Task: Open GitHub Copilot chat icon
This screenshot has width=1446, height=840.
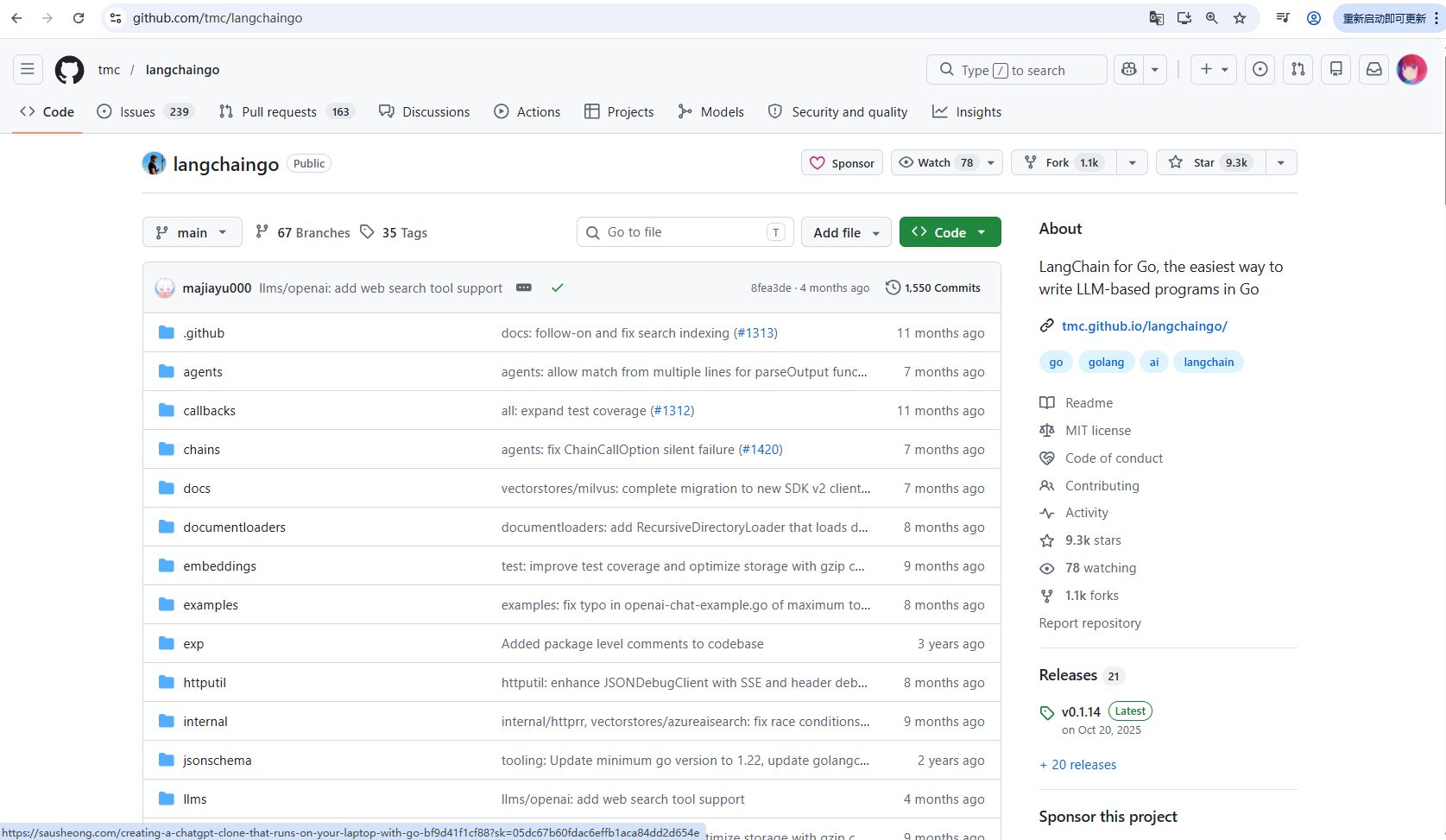Action: [1129, 69]
